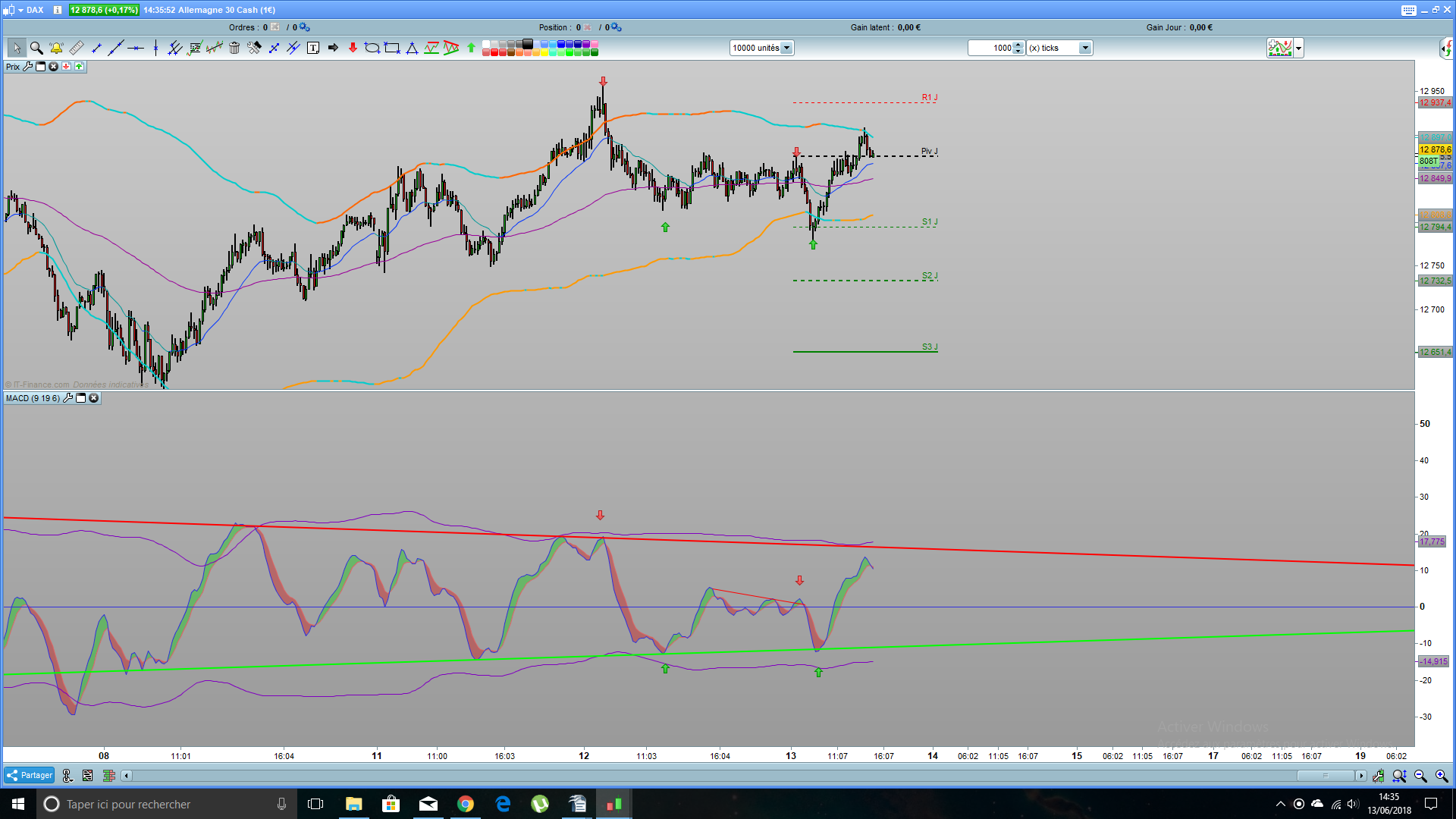Open Ordres settings gear icon
1456x819 pixels.
(x=305, y=27)
